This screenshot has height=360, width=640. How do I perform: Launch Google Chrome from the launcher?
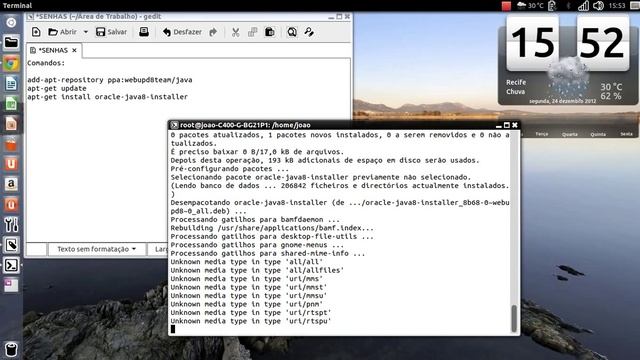(x=11, y=63)
